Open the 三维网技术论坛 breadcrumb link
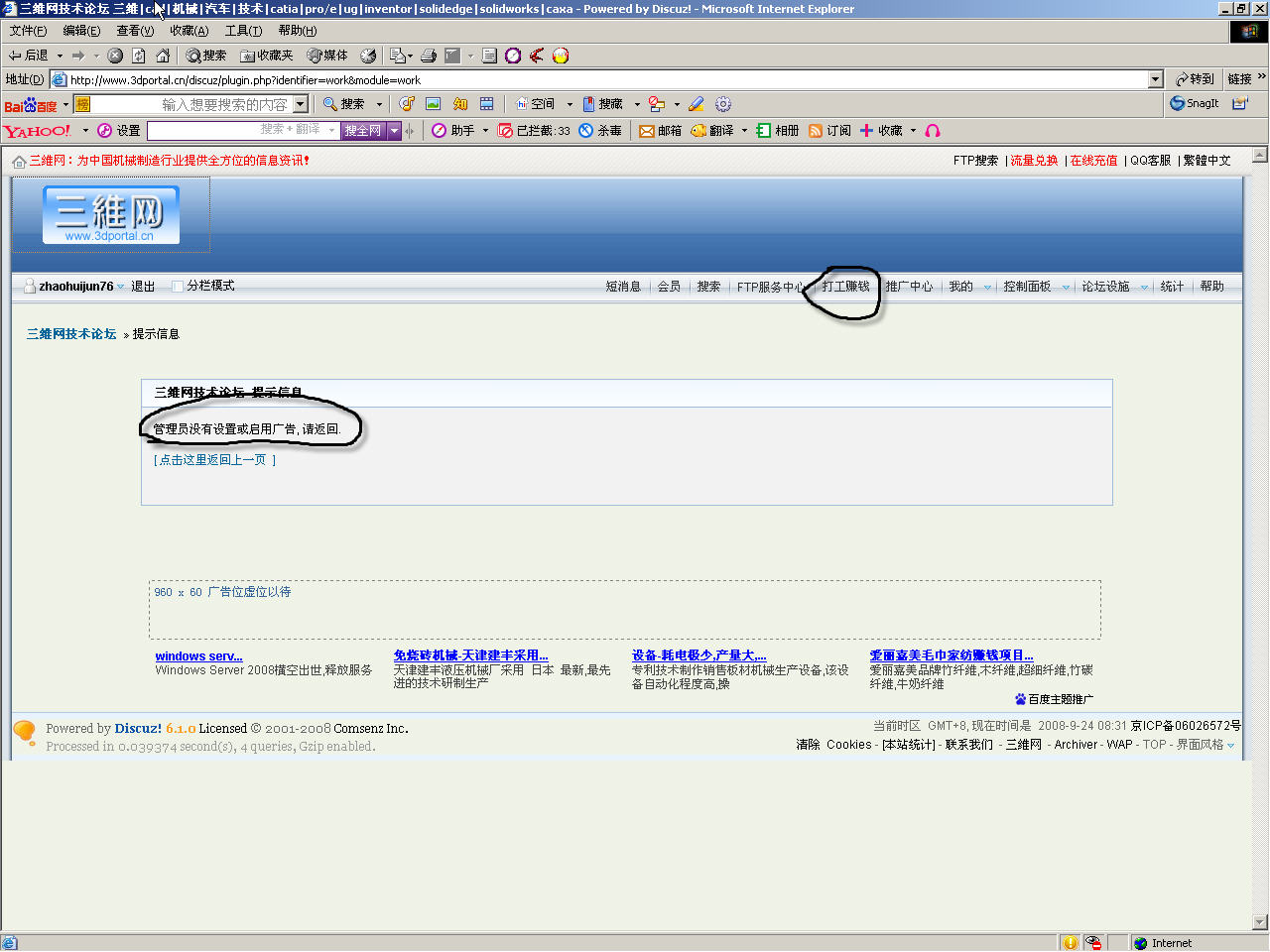The width and height of the screenshot is (1270, 952). [x=71, y=334]
